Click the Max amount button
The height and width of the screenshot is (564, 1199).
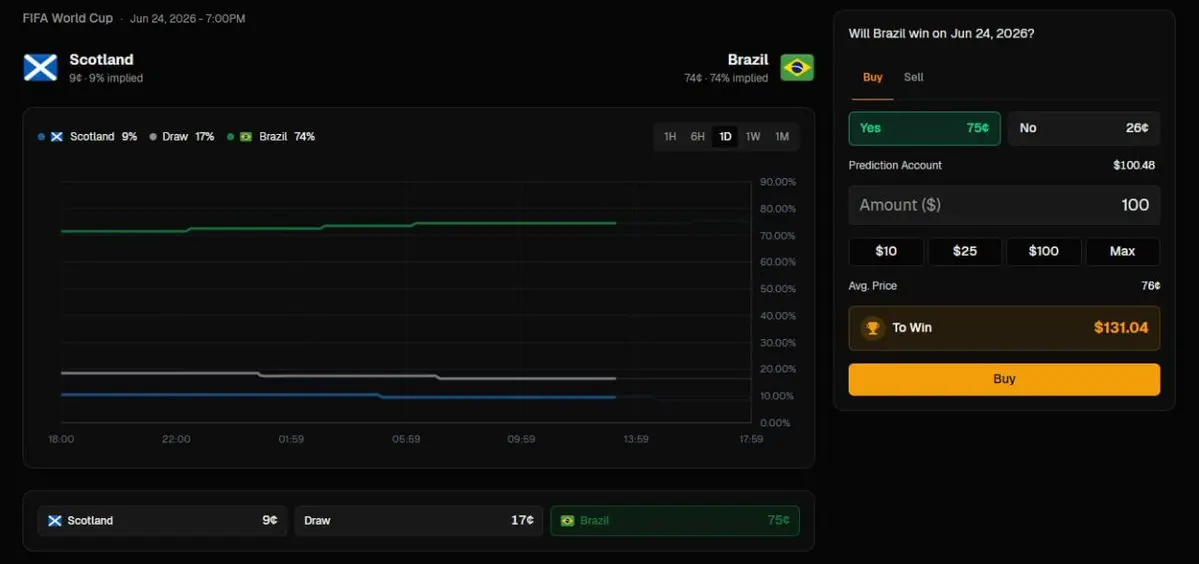pyautogui.click(x=1123, y=251)
